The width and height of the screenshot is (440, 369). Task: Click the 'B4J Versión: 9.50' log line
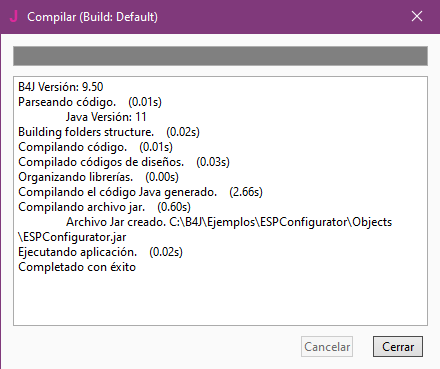tap(61, 87)
